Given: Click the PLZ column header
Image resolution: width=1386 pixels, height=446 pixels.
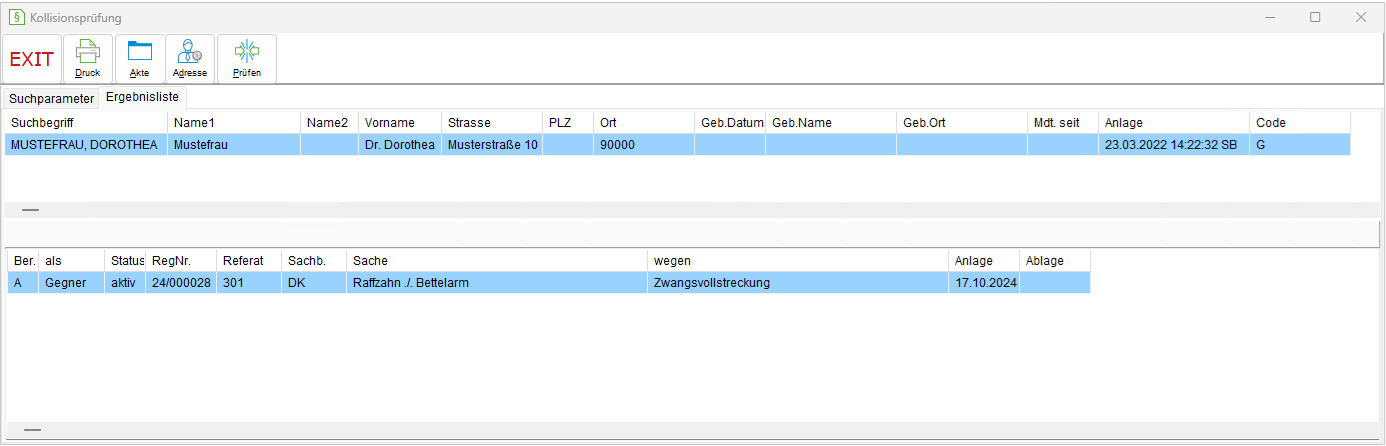Looking at the screenshot, I should (569, 123).
